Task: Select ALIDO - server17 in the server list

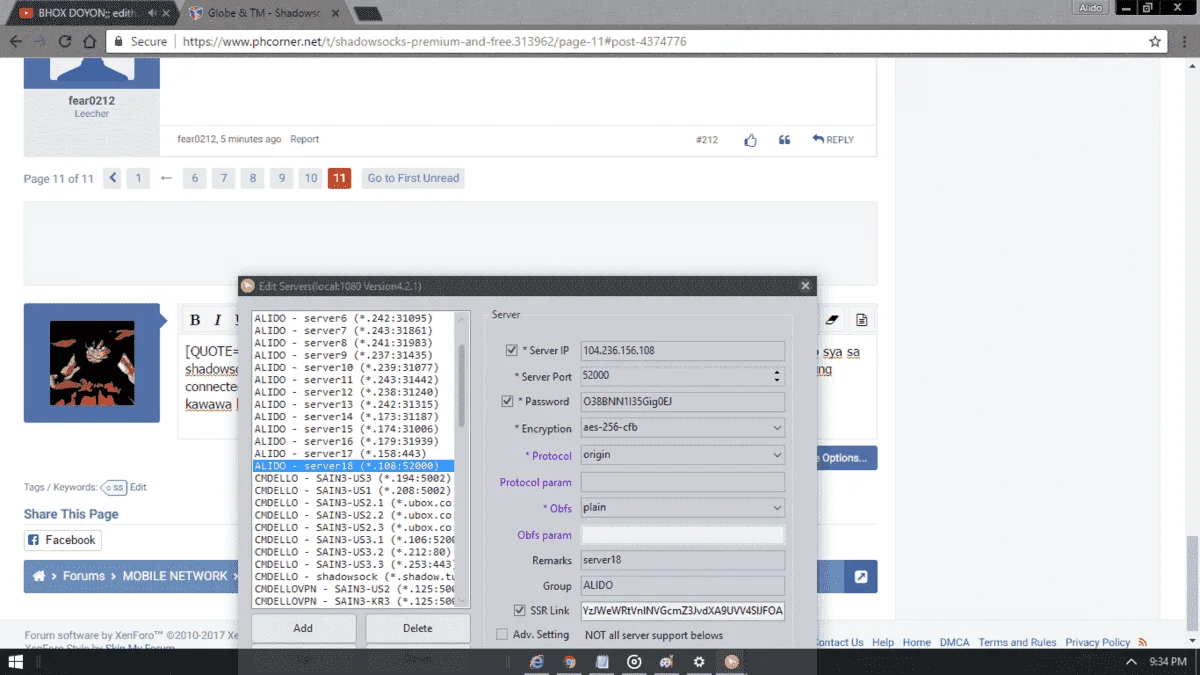Action: (x=353, y=454)
